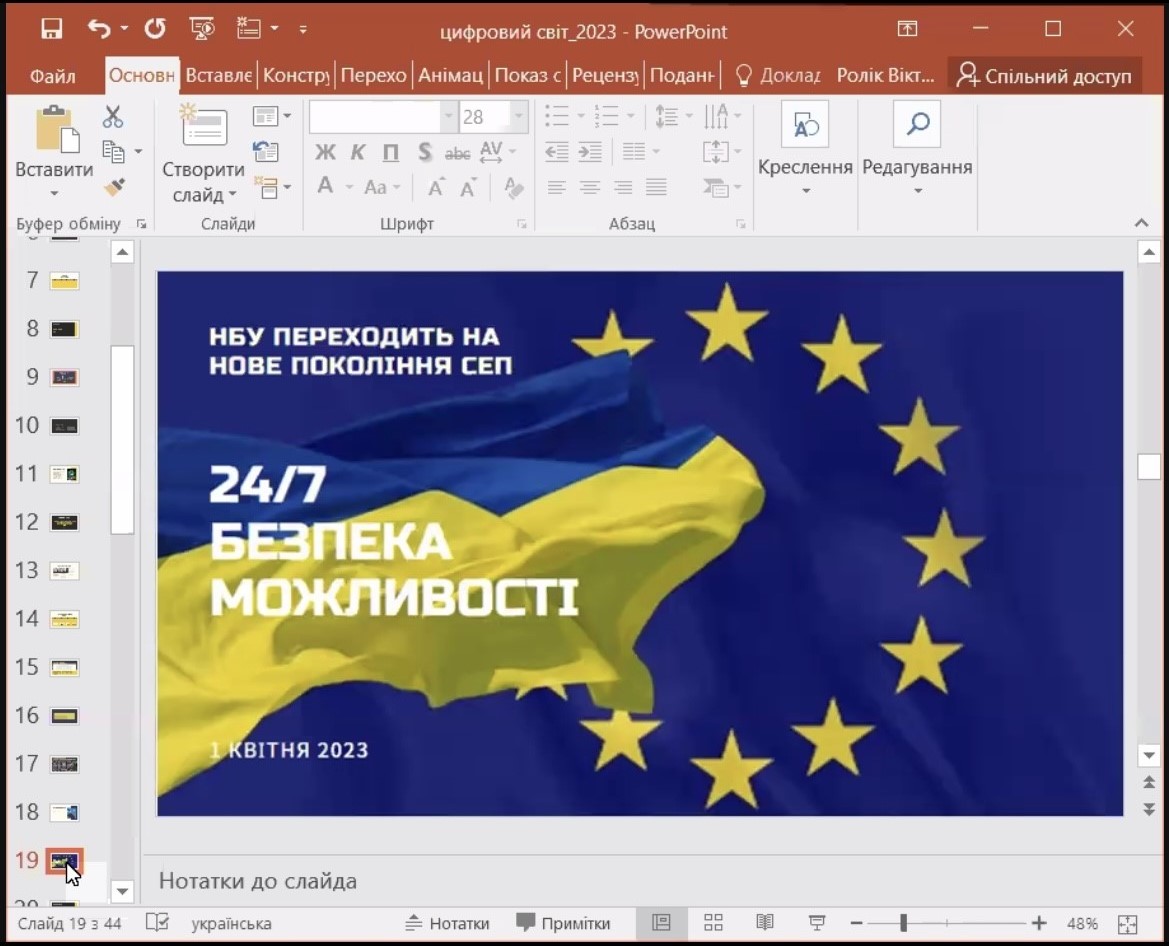Click the zoom slider handle
Screen dimensions: 1169x946
pos(903,923)
